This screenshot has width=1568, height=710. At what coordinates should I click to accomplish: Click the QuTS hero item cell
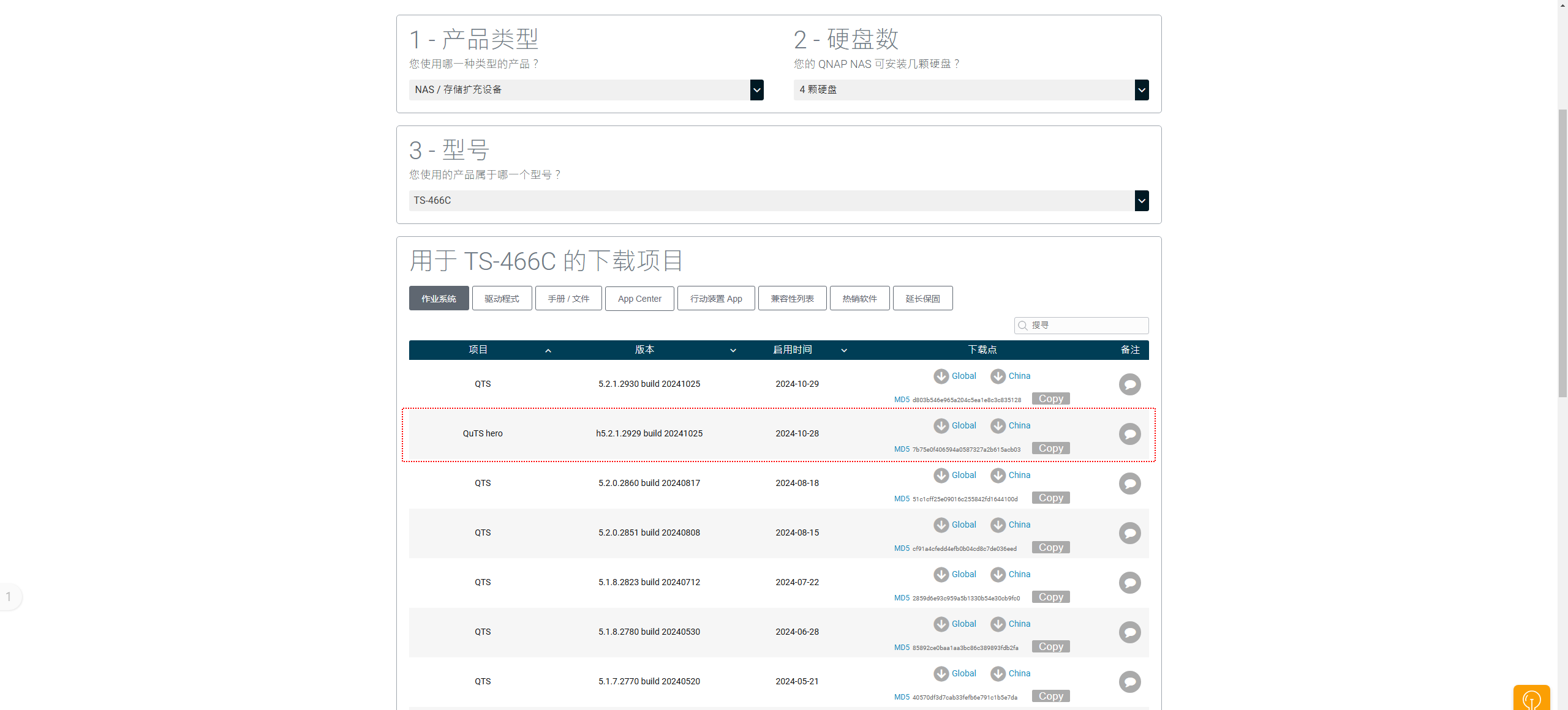(483, 433)
